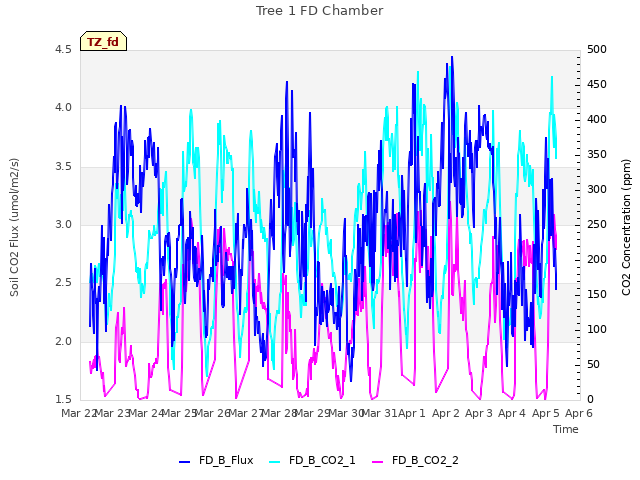
Task: Click the 3.0 left axis value
Action: click(63, 224)
